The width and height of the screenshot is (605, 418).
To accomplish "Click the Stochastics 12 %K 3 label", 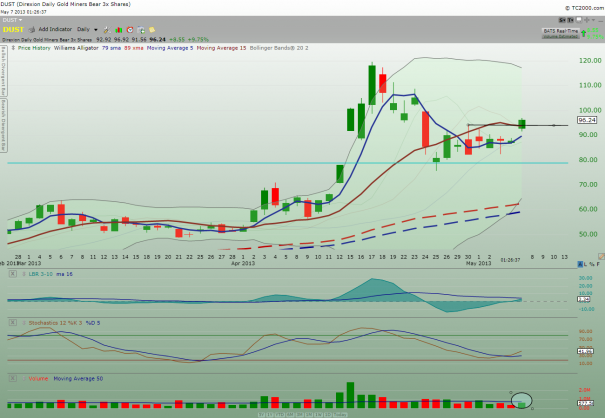I will point(56,323).
